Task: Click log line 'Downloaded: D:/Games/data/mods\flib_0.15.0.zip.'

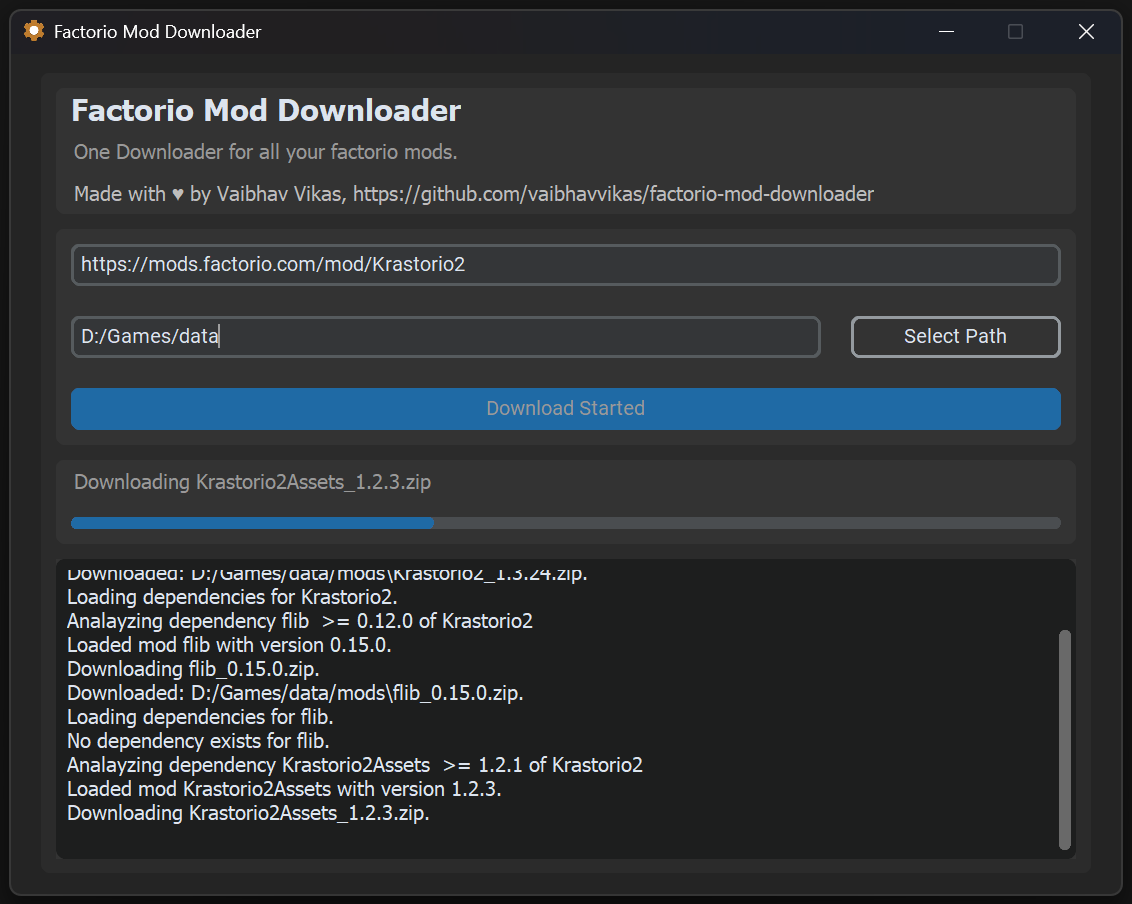Action: click(295, 693)
